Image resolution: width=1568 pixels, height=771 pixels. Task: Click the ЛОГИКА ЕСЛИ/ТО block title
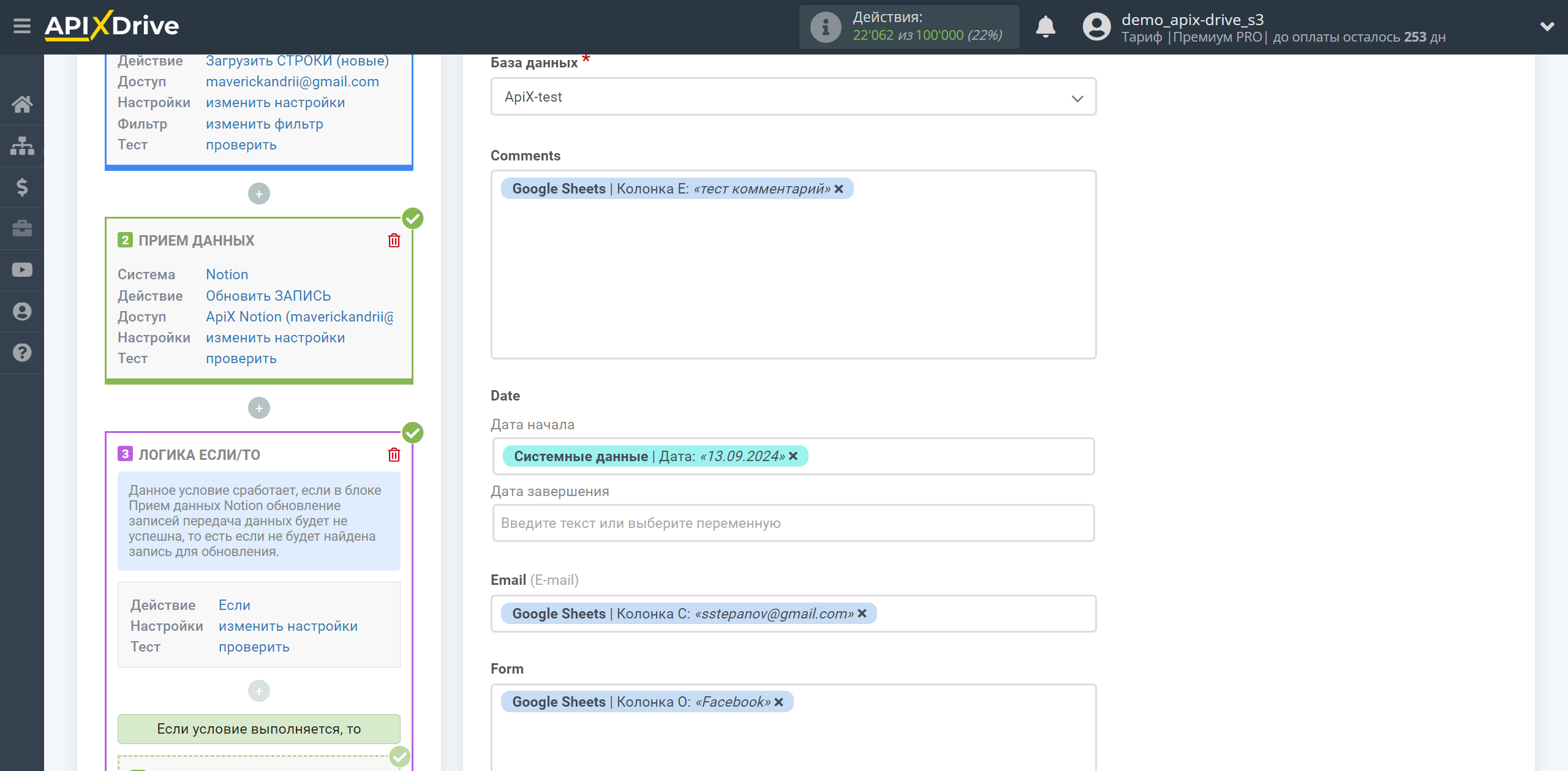(x=199, y=455)
